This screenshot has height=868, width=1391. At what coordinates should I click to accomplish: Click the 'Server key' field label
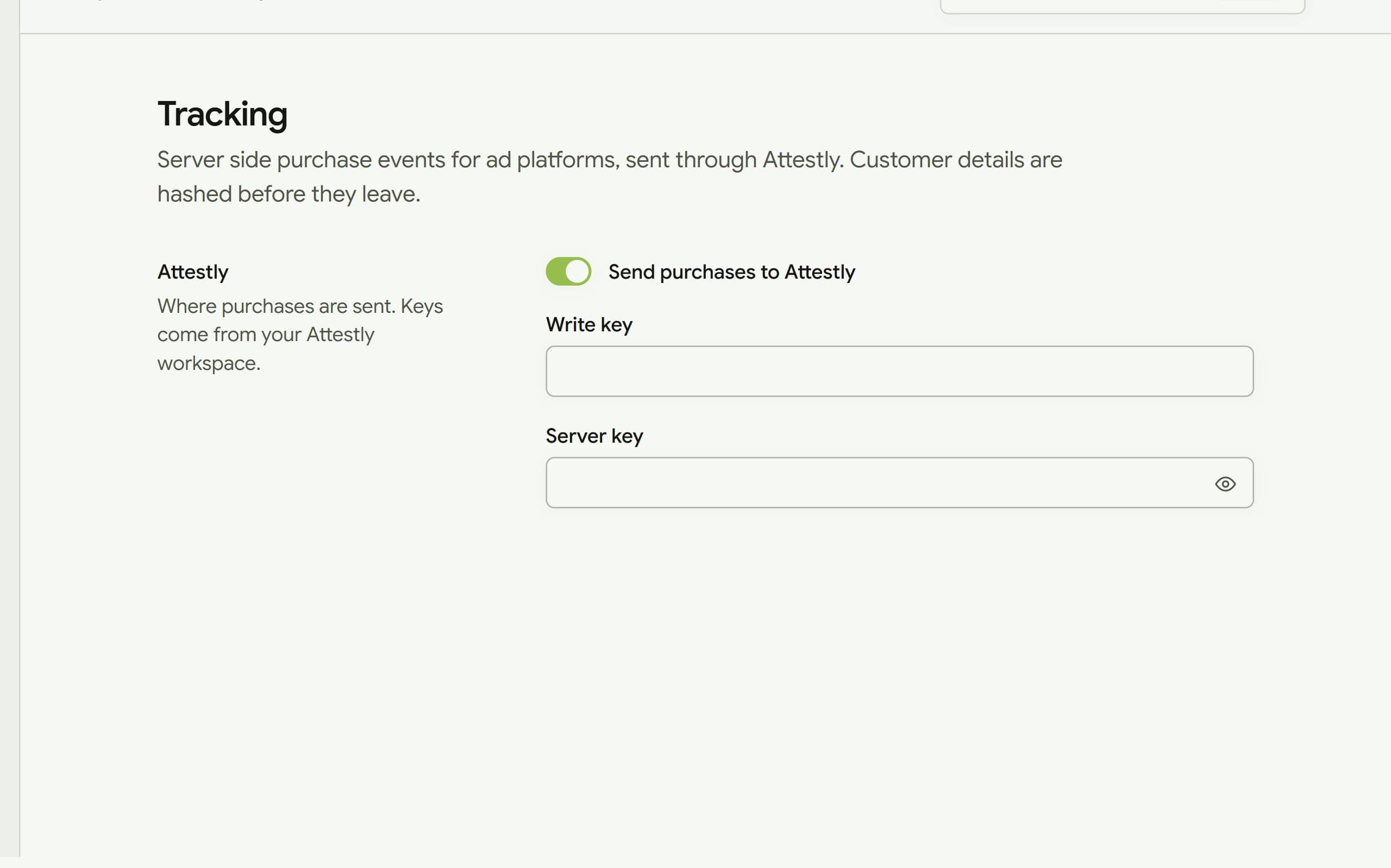click(x=594, y=436)
